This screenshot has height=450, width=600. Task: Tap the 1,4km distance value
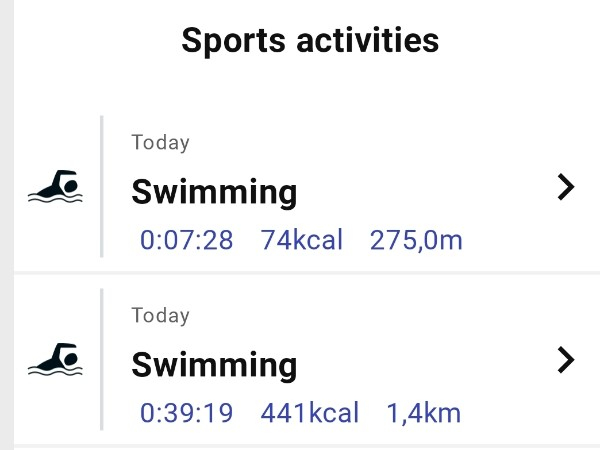pos(424,413)
